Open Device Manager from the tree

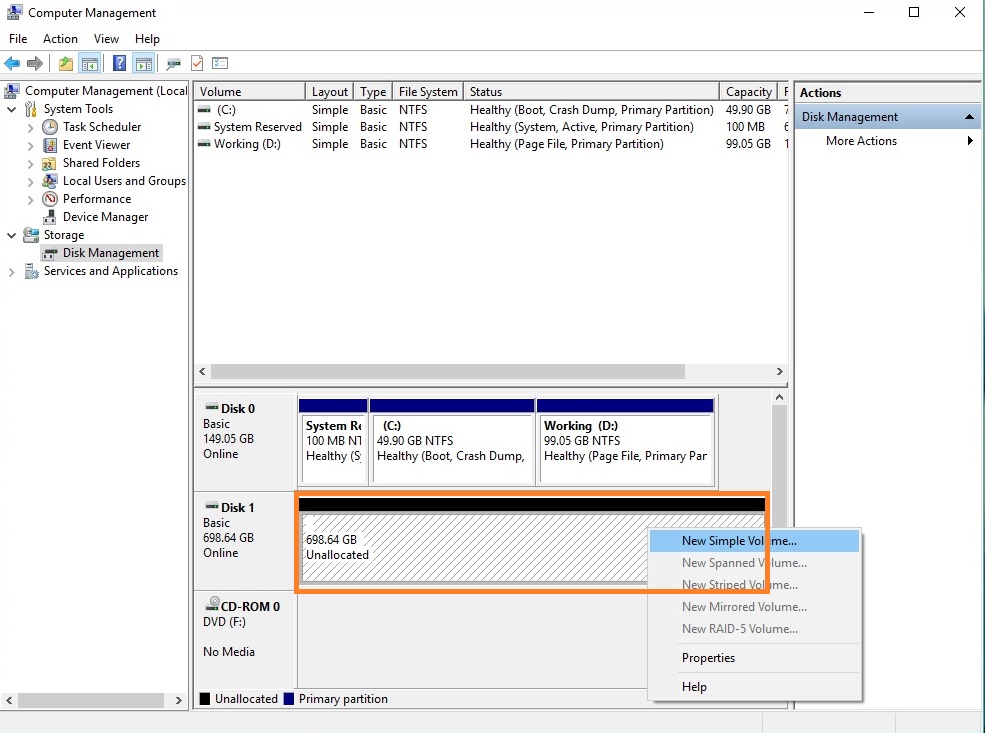pyautogui.click(x=106, y=217)
